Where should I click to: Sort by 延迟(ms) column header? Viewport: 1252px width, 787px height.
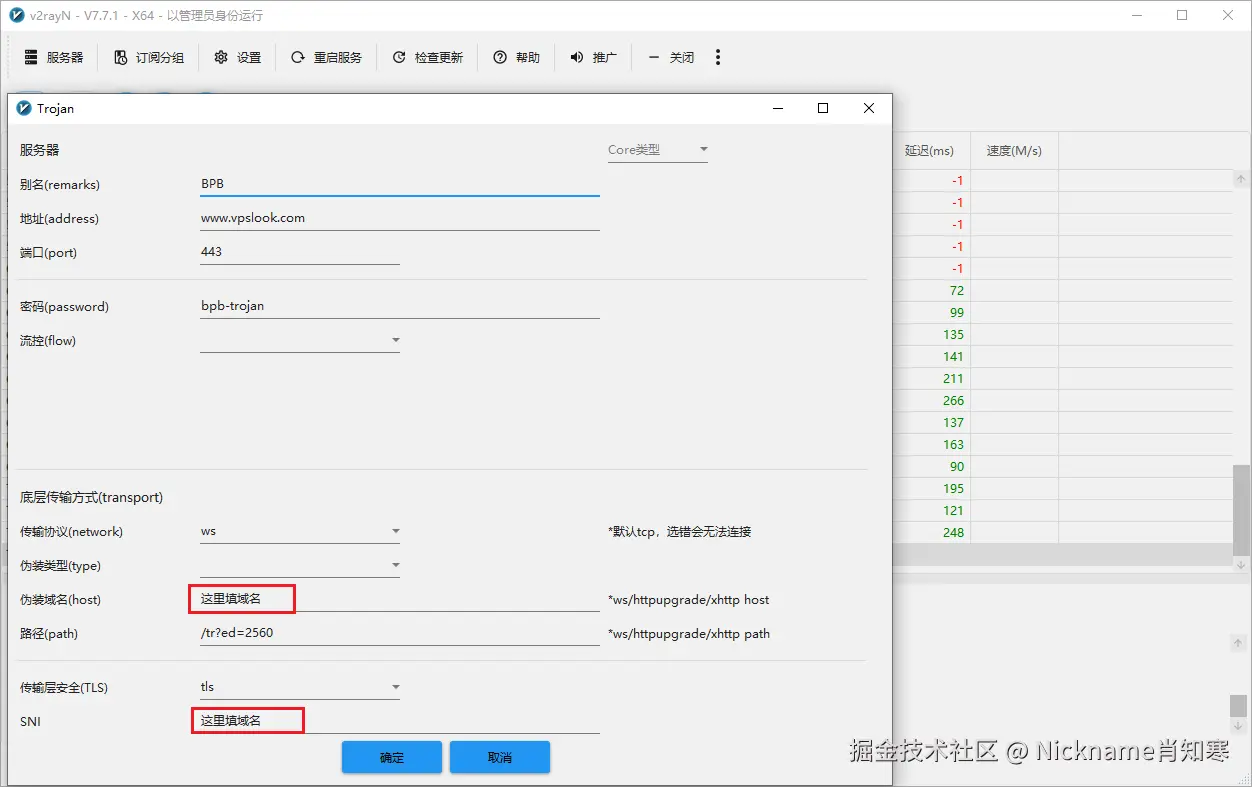(x=930, y=151)
